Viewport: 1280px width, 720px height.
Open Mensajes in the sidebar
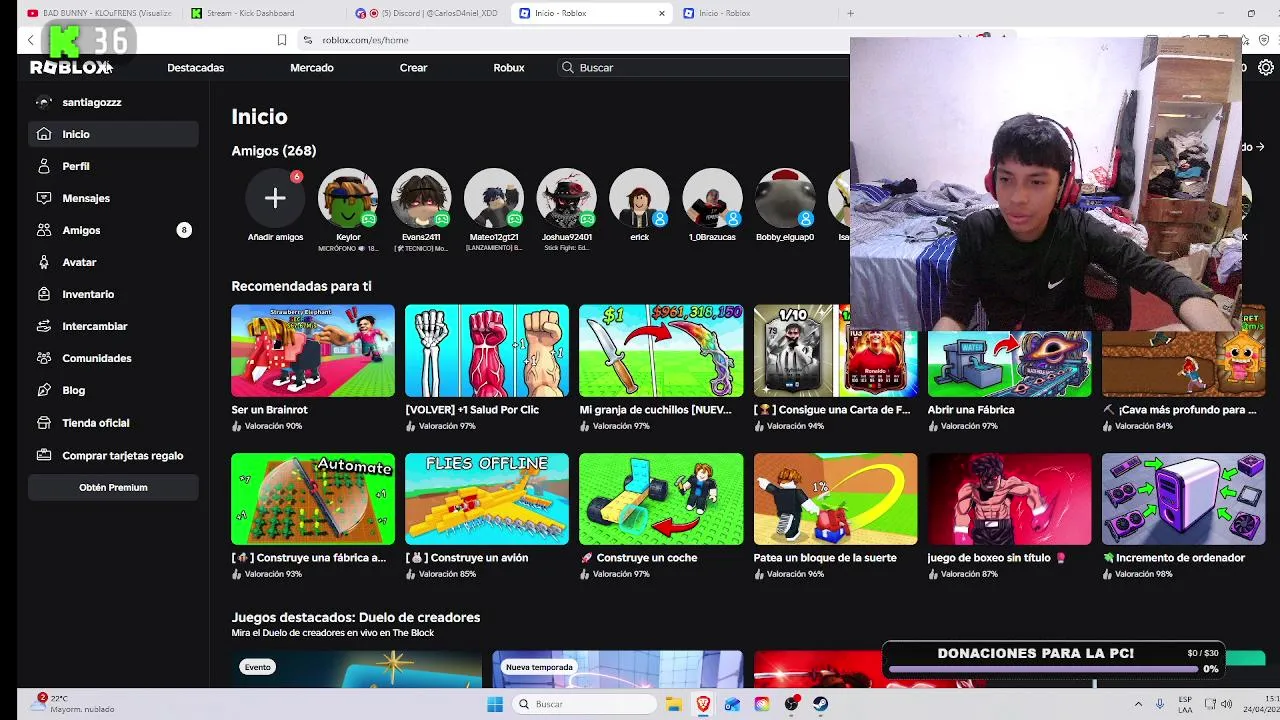tap(113, 198)
